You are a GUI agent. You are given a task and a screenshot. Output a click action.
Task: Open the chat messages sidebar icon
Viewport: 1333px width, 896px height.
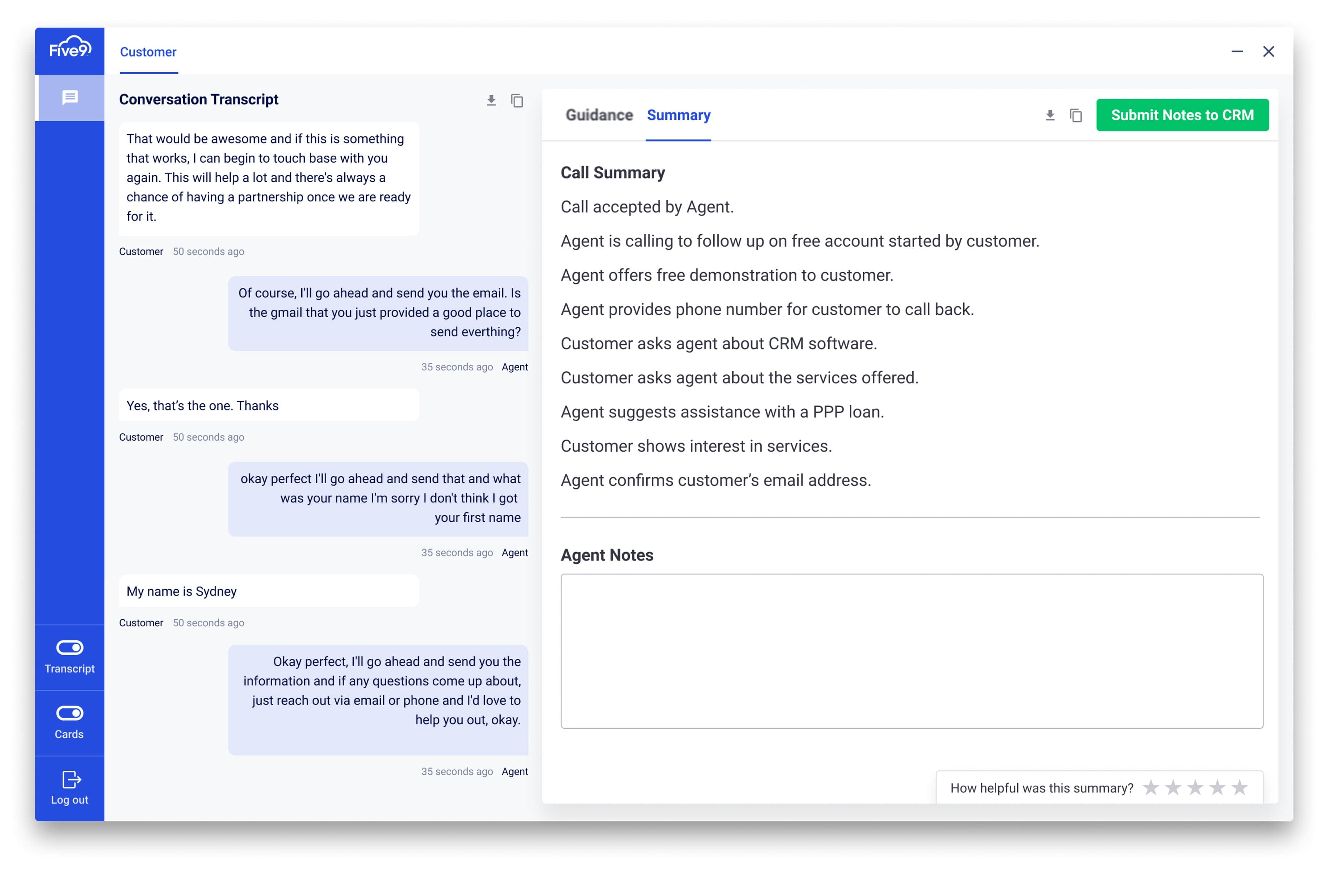pyautogui.click(x=70, y=98)
